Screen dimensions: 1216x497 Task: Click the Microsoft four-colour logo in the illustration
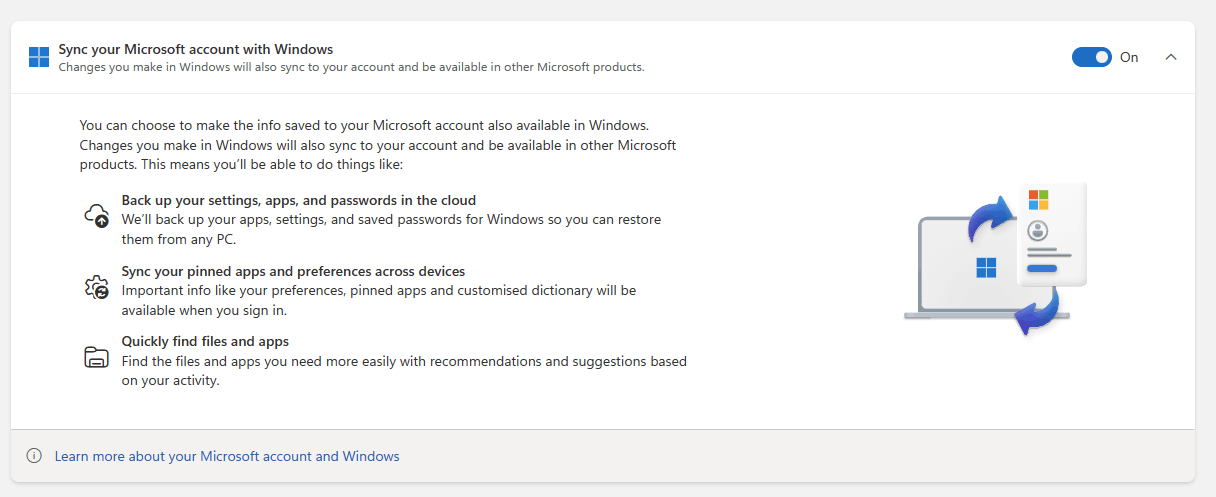1038,200
